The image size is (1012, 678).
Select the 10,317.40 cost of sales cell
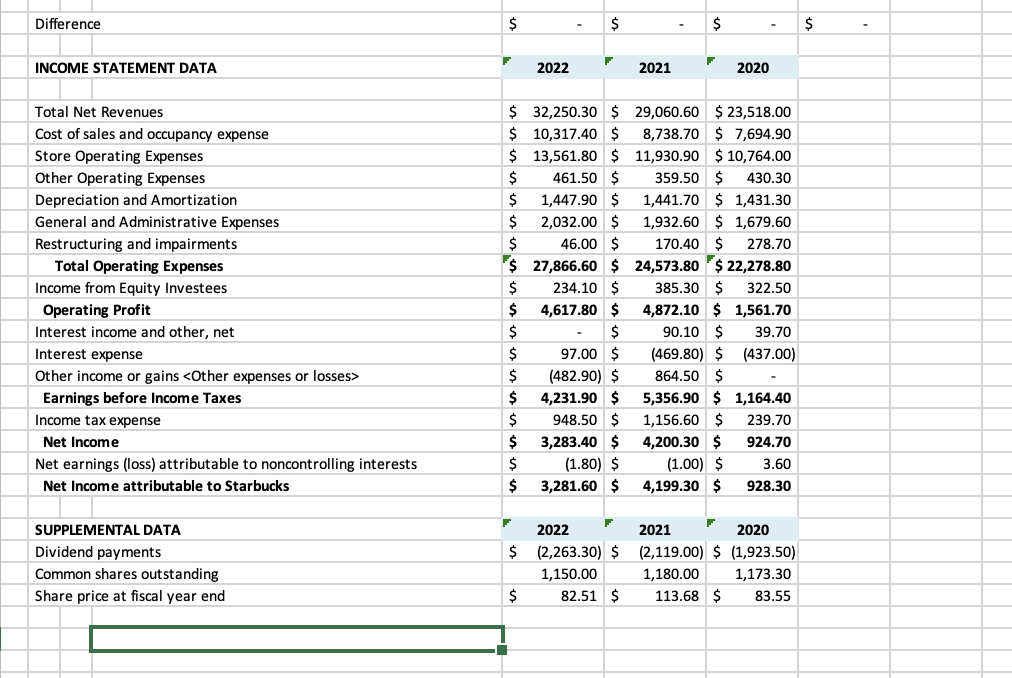point(553,134)
